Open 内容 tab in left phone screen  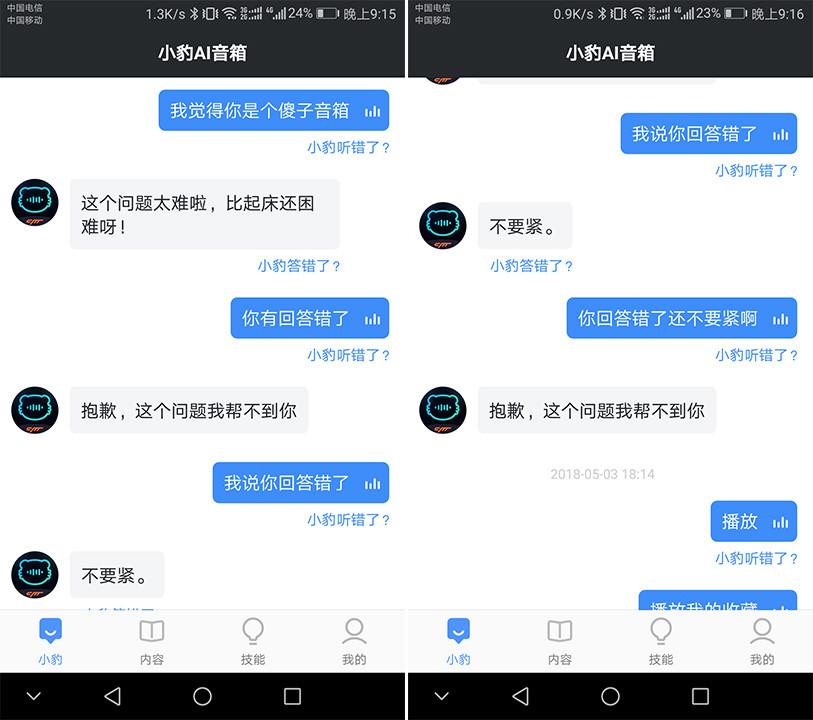pyautogui.click(x=151, y=642)
